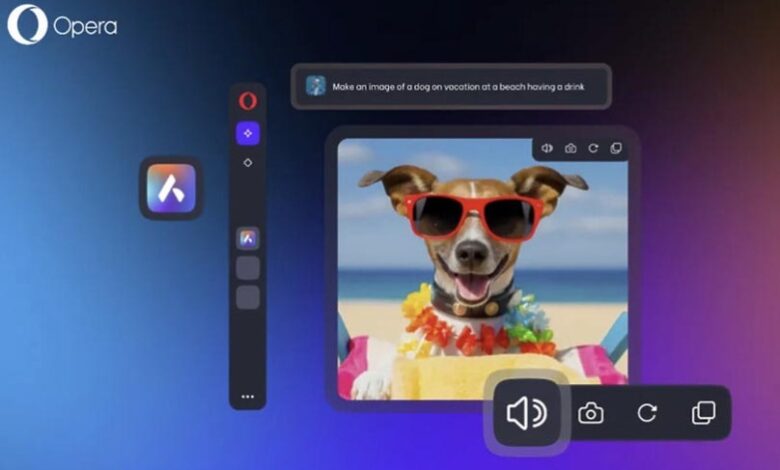This screenshot has height=470, width=780.
Task: Click the small regenerate arrow icon above the image
Action: tap(593, 148)
